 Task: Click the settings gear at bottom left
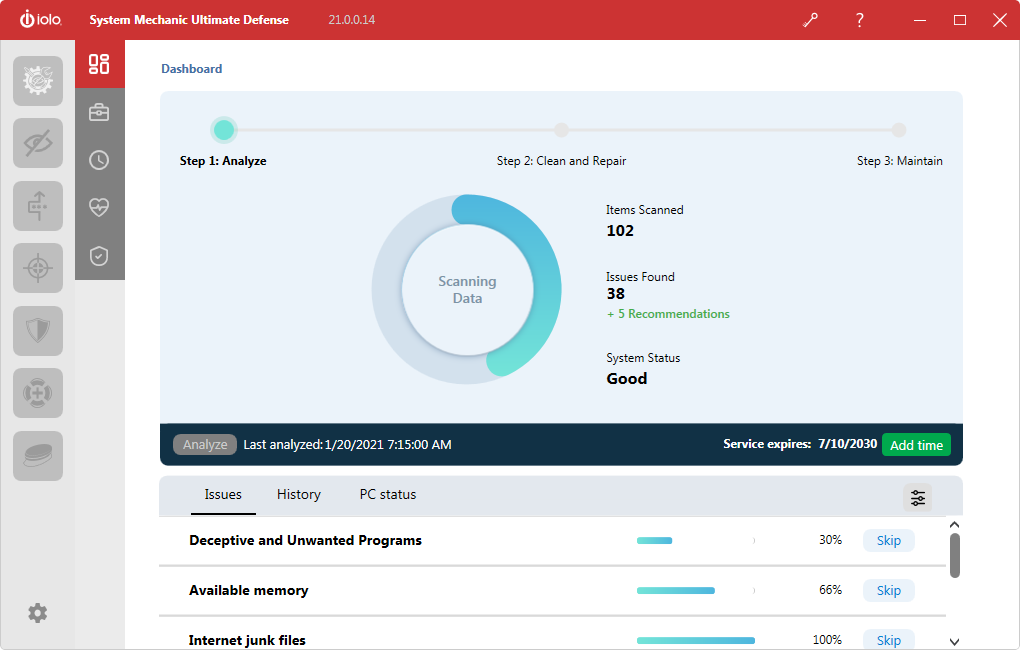point(38,613)
